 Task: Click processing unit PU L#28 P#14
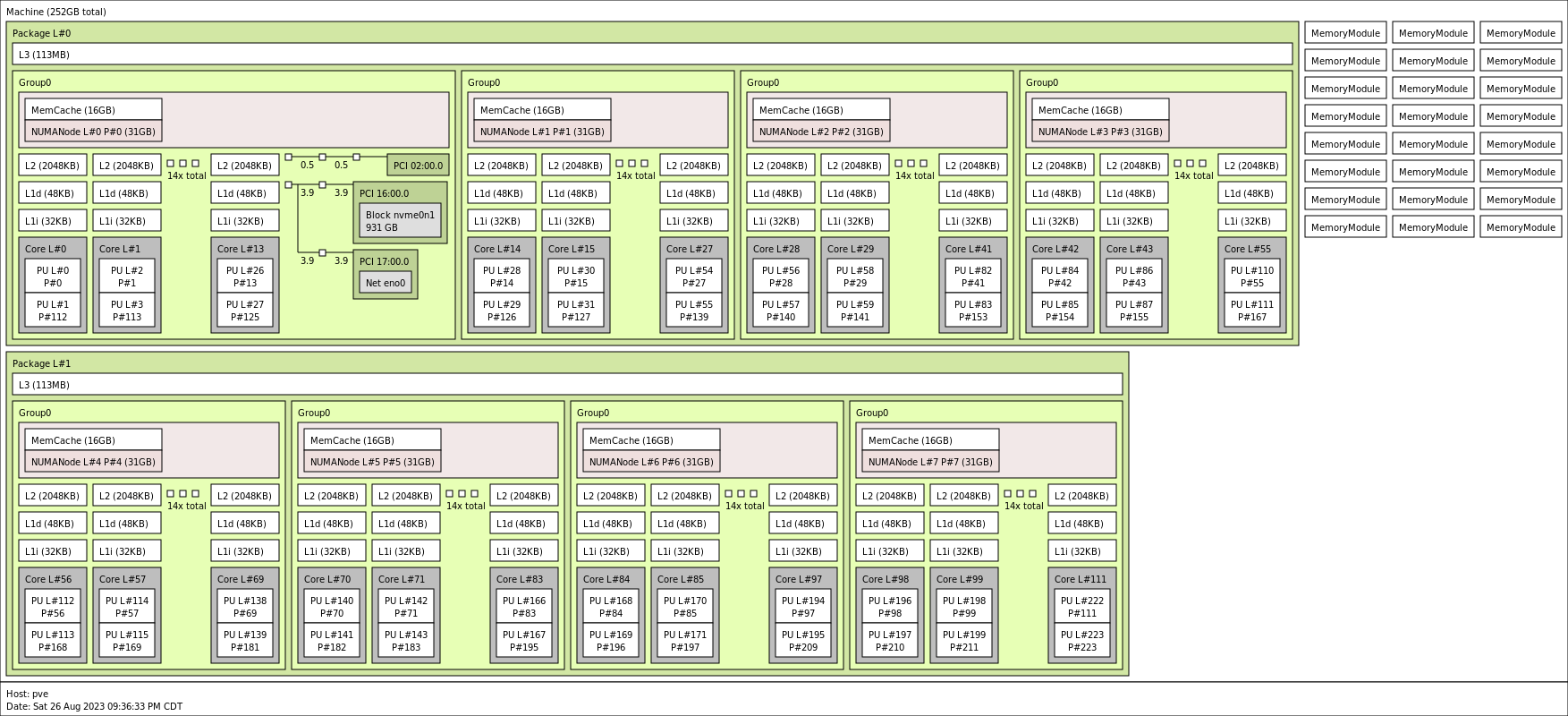pyautogui.click(x=502, y=277)
